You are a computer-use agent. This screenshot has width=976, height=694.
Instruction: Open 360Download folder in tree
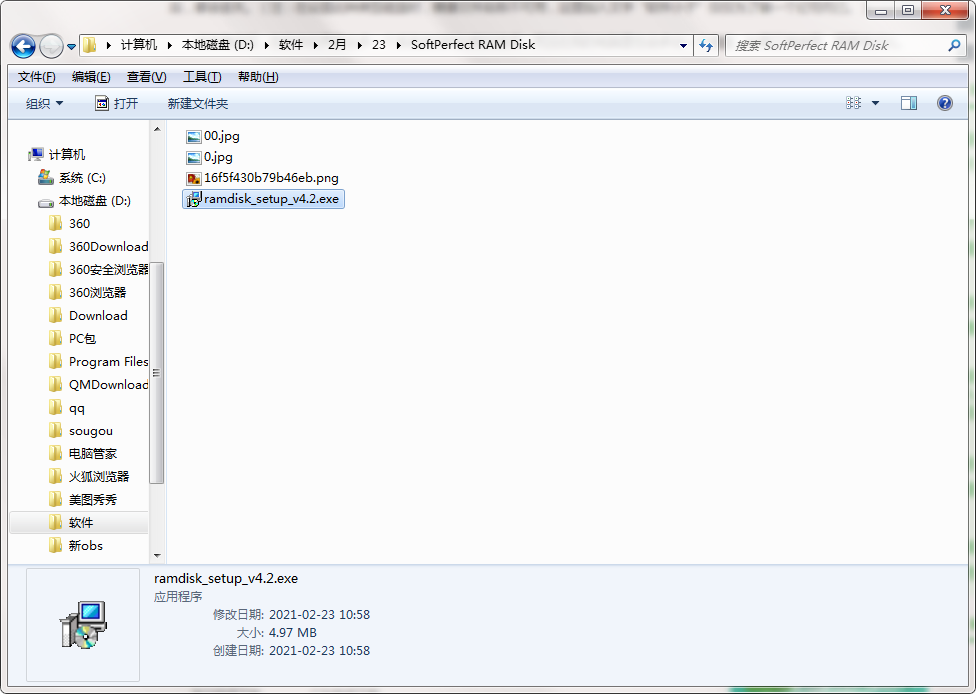pyautogui.click(x=98, y=246)
